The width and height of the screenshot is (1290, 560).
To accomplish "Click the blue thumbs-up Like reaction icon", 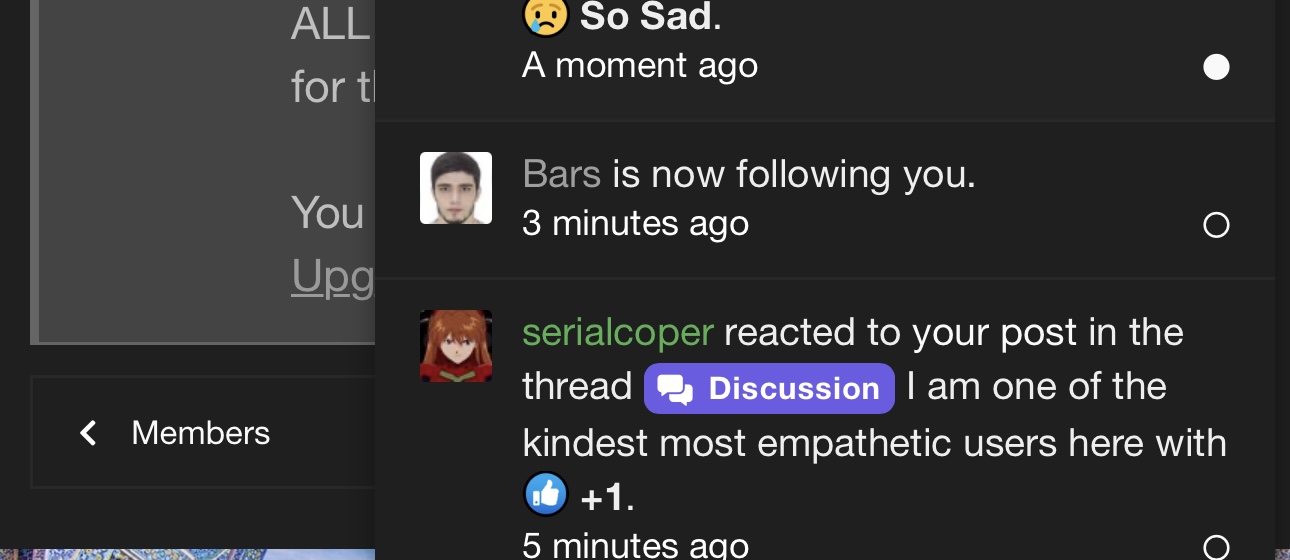I will [546, 494].
